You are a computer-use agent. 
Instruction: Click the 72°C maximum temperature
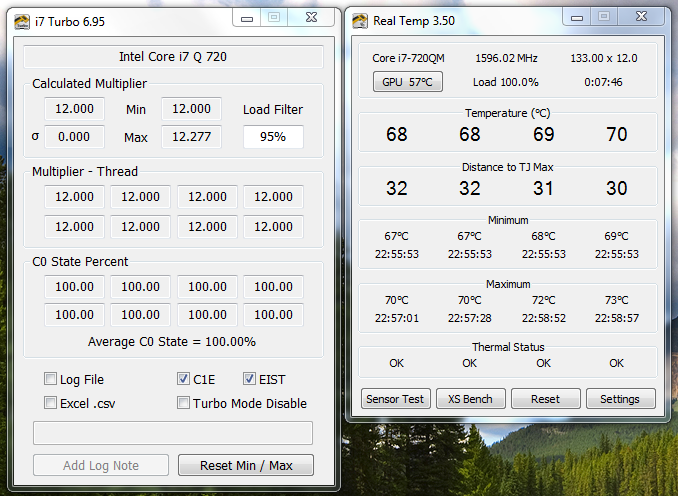544,300
